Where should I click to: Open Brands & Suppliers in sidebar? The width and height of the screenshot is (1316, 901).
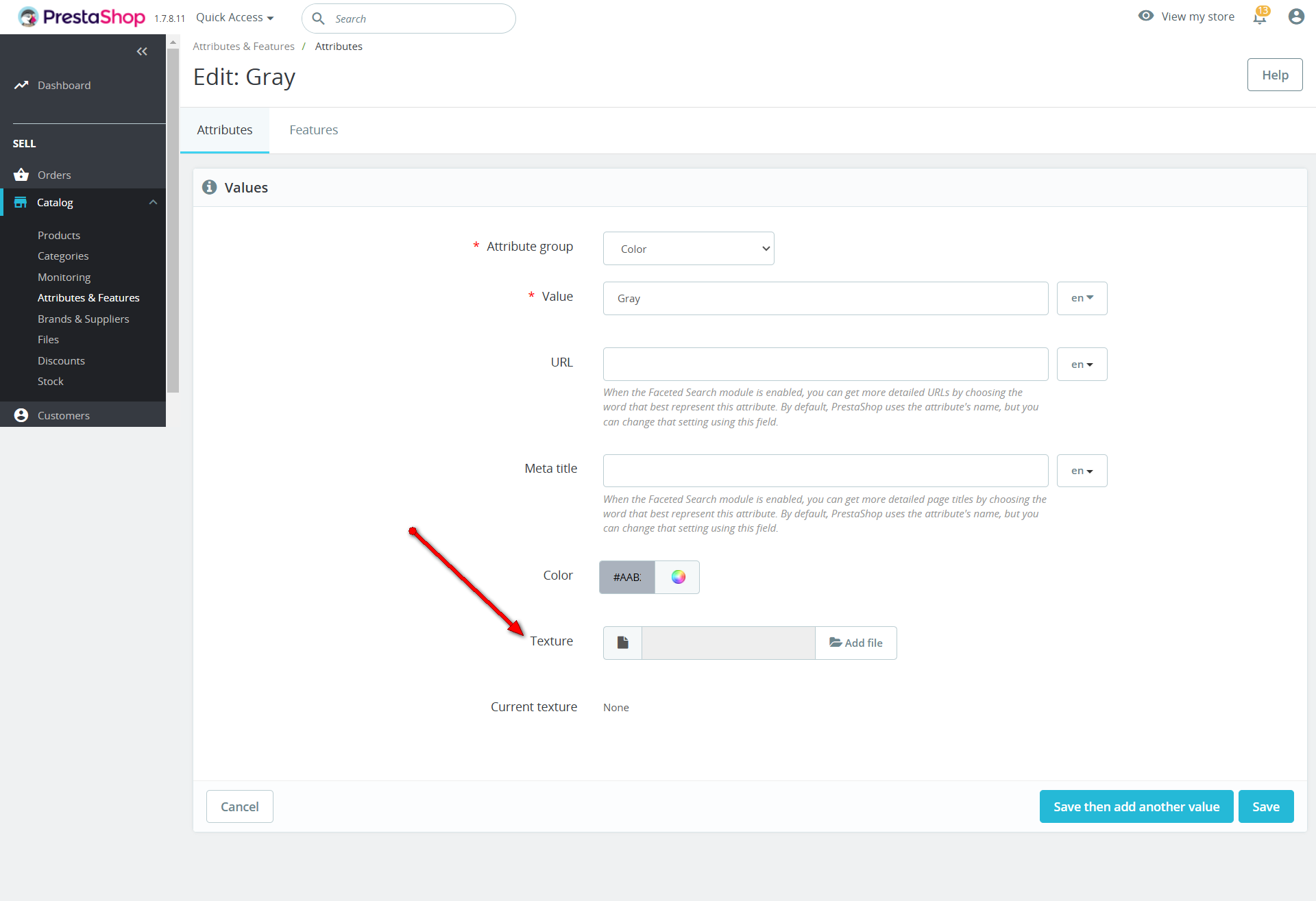click(x=83, y=319)
